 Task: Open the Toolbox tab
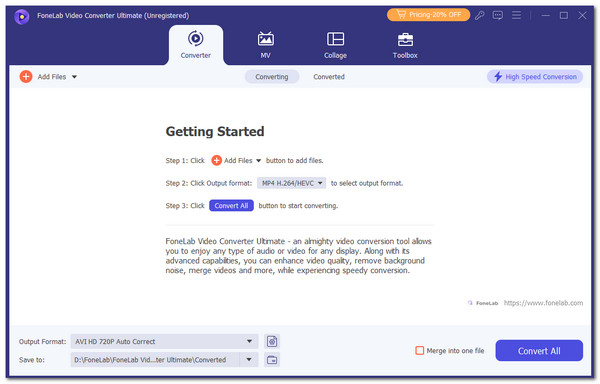pyautogui.click(x=405, y=45)
